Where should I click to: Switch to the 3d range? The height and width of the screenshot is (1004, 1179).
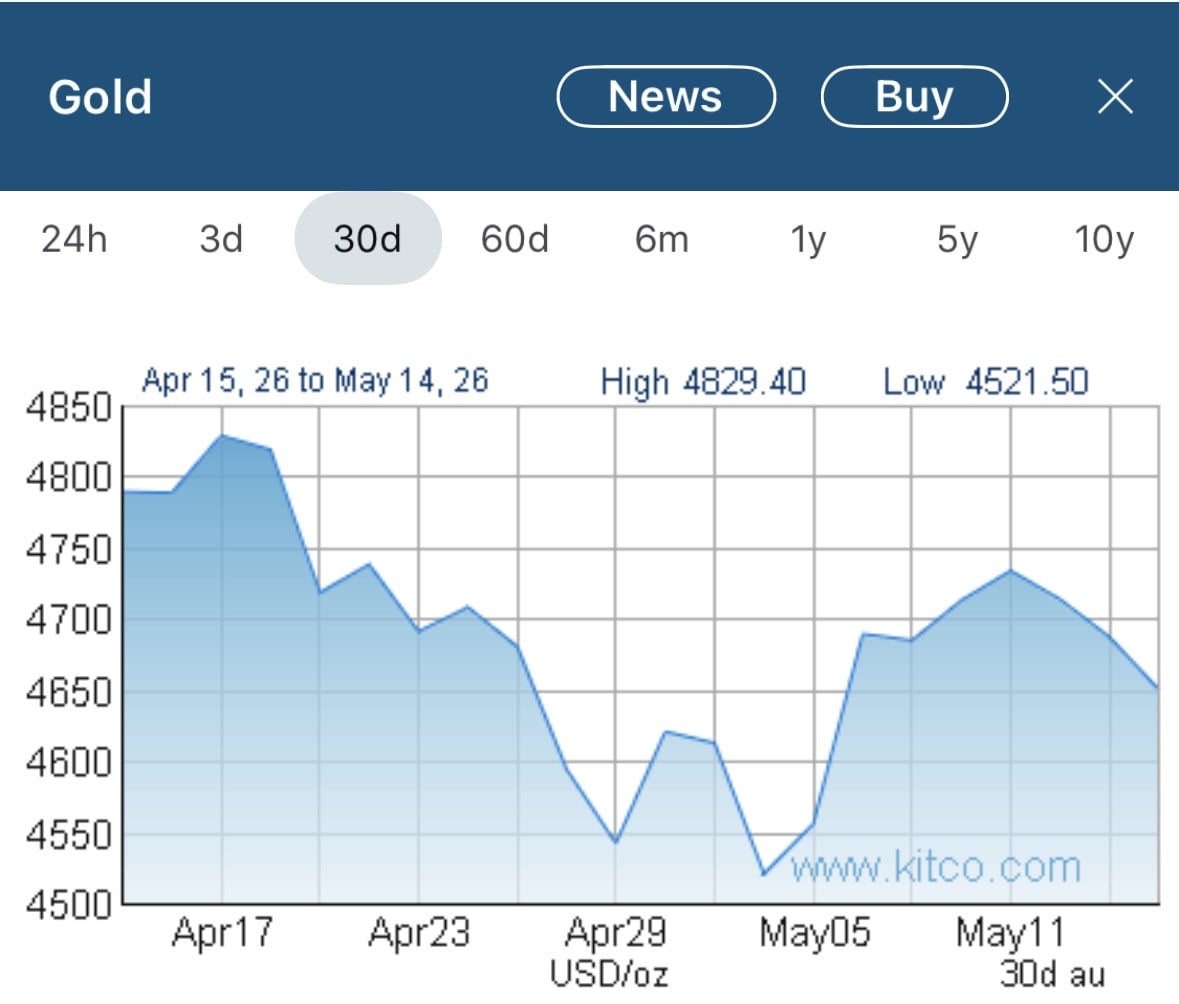[221, 239]
